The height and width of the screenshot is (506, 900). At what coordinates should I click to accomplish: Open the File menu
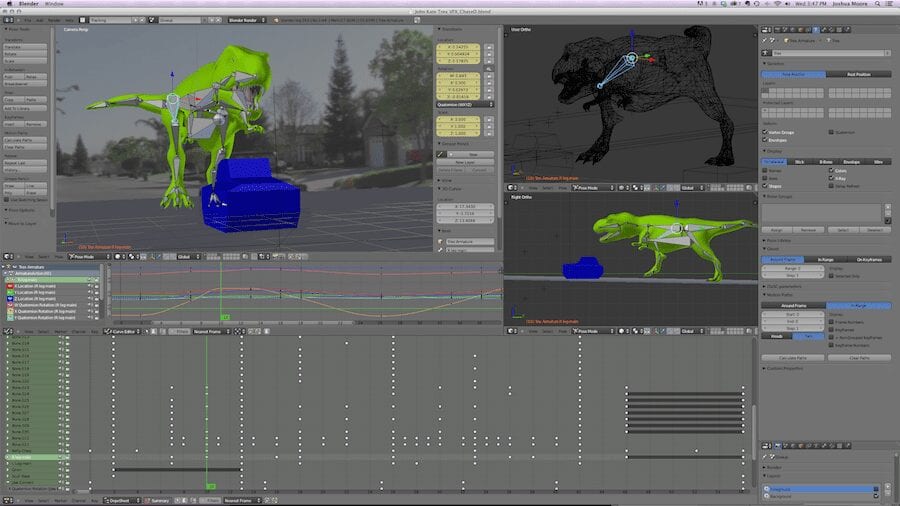[x=28, y=20]
